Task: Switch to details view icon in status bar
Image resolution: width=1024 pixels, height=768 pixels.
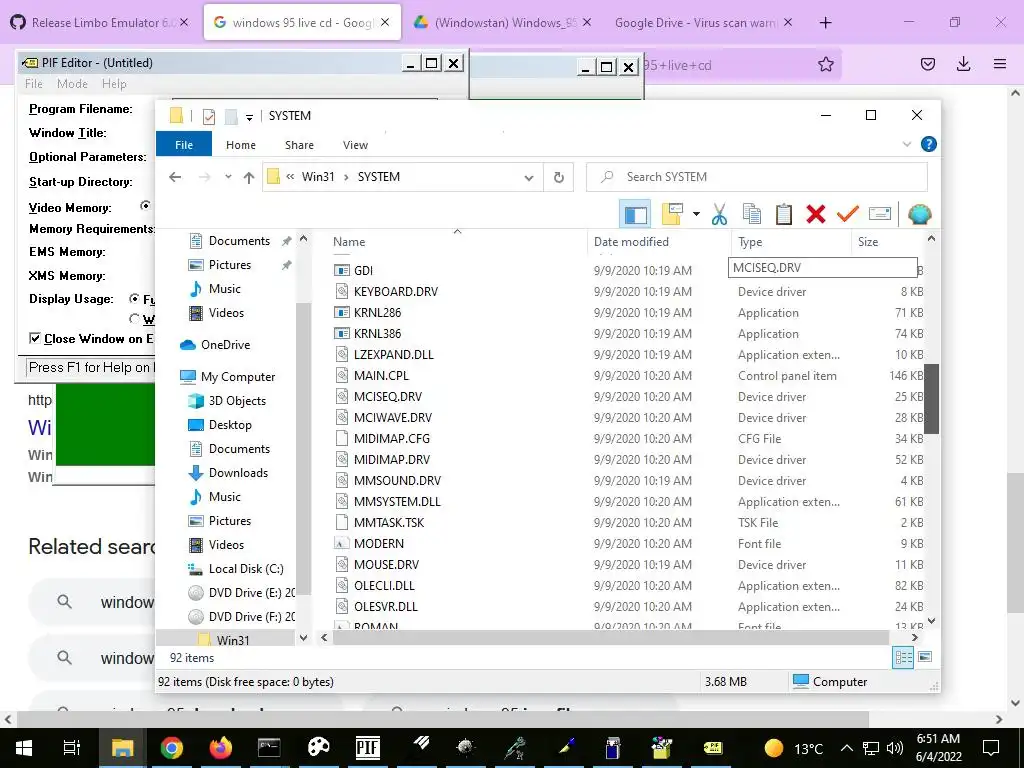Action: coord(903,657)
